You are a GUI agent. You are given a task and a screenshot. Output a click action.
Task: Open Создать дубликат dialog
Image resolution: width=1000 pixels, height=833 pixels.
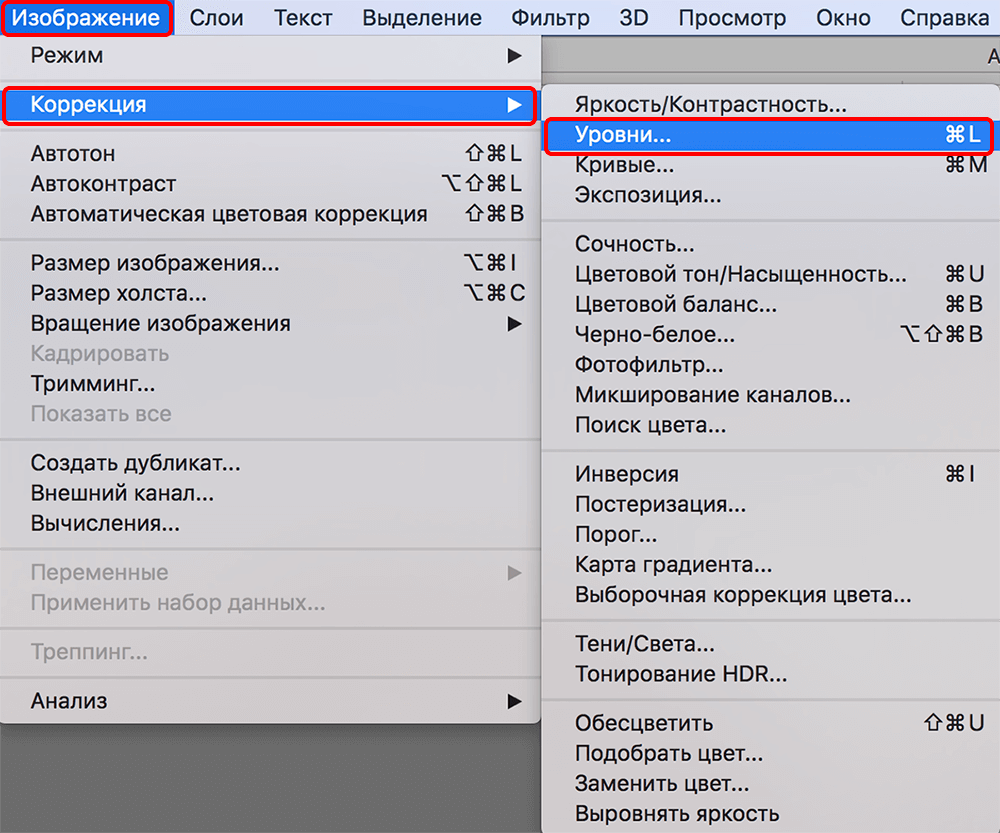135,463
